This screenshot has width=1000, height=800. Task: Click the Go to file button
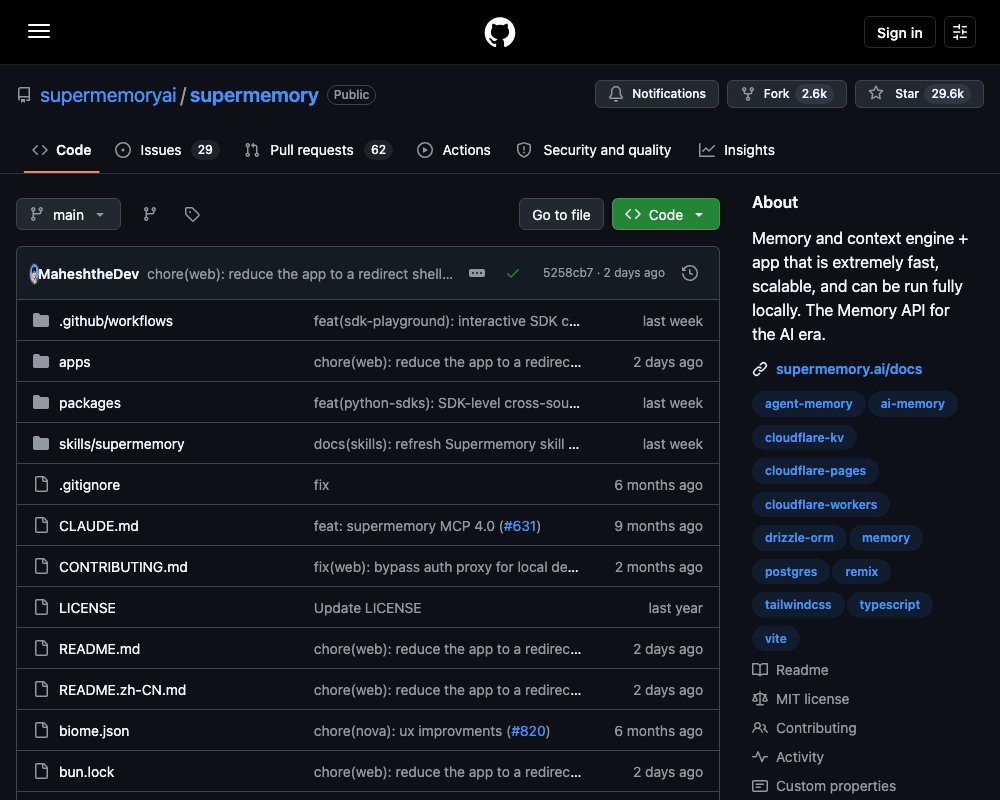pos(561,214)
